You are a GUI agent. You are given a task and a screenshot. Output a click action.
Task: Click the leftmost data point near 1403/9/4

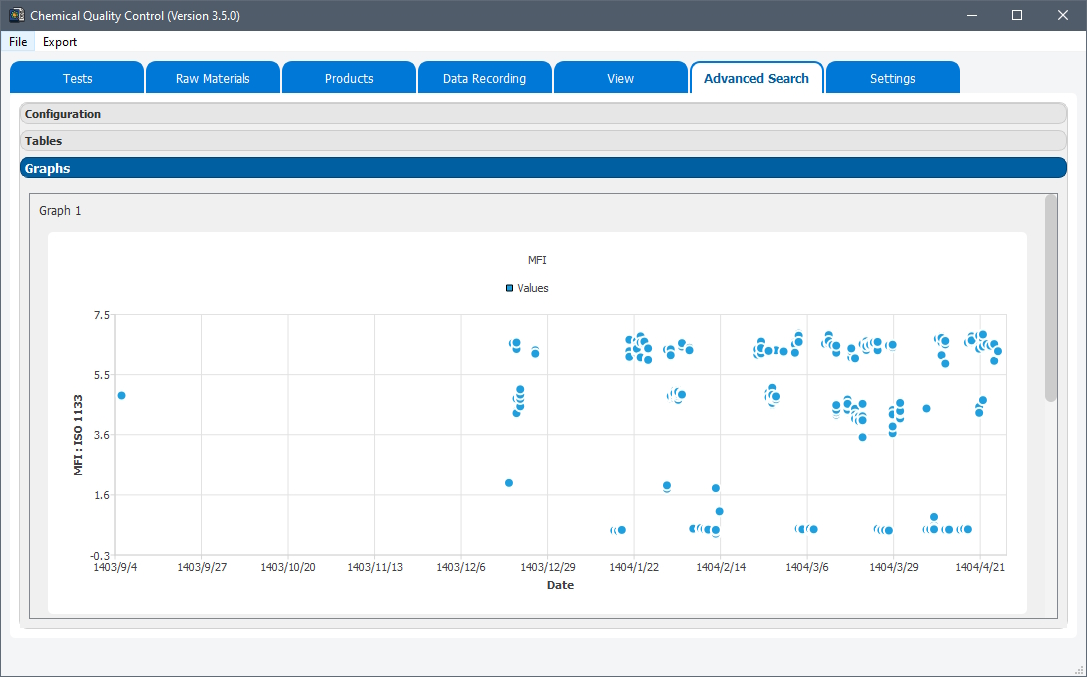pos(120,395)
